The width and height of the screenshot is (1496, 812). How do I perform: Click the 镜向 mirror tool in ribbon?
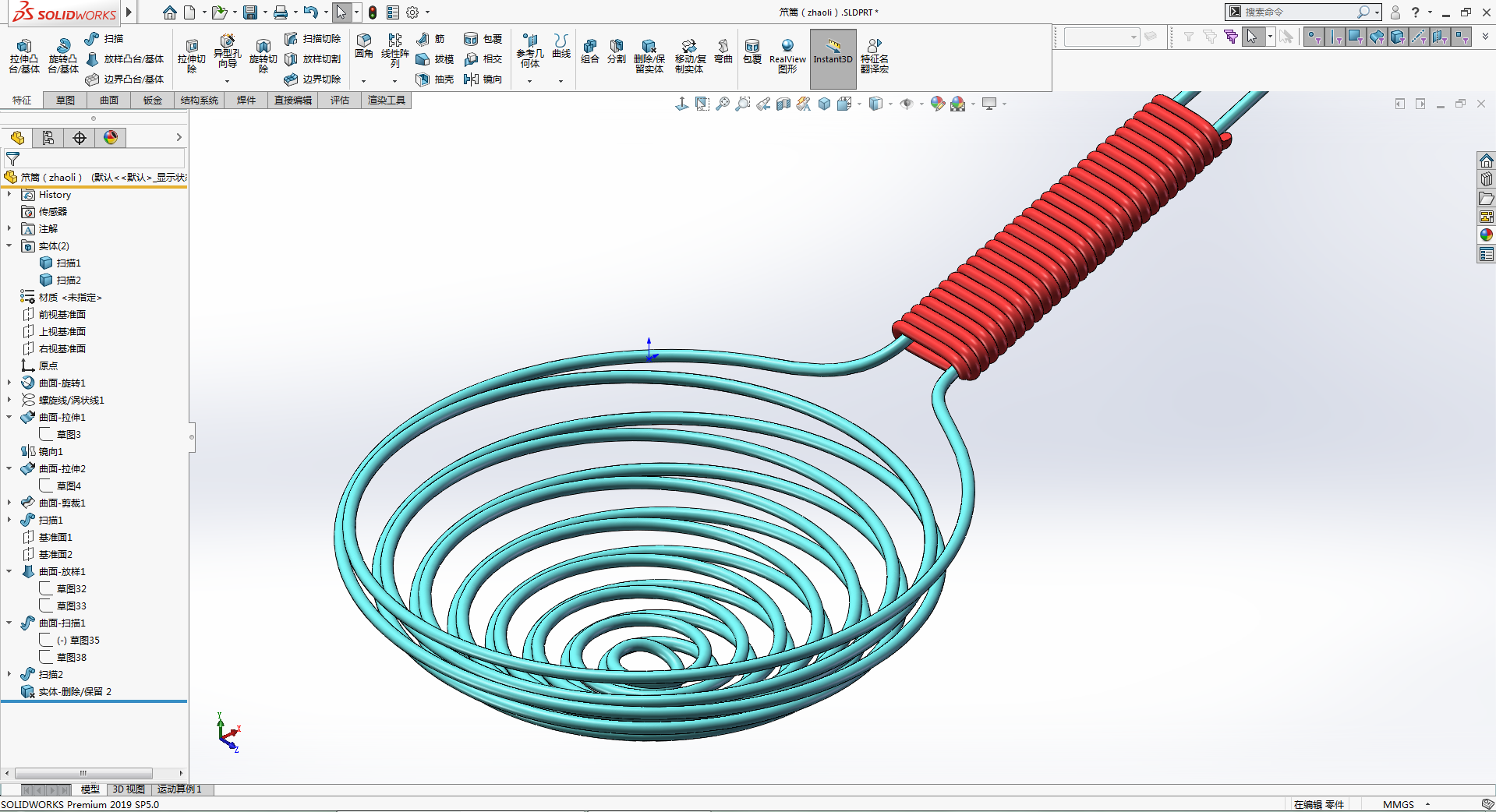pyautogui.click(x=483, y=79)
